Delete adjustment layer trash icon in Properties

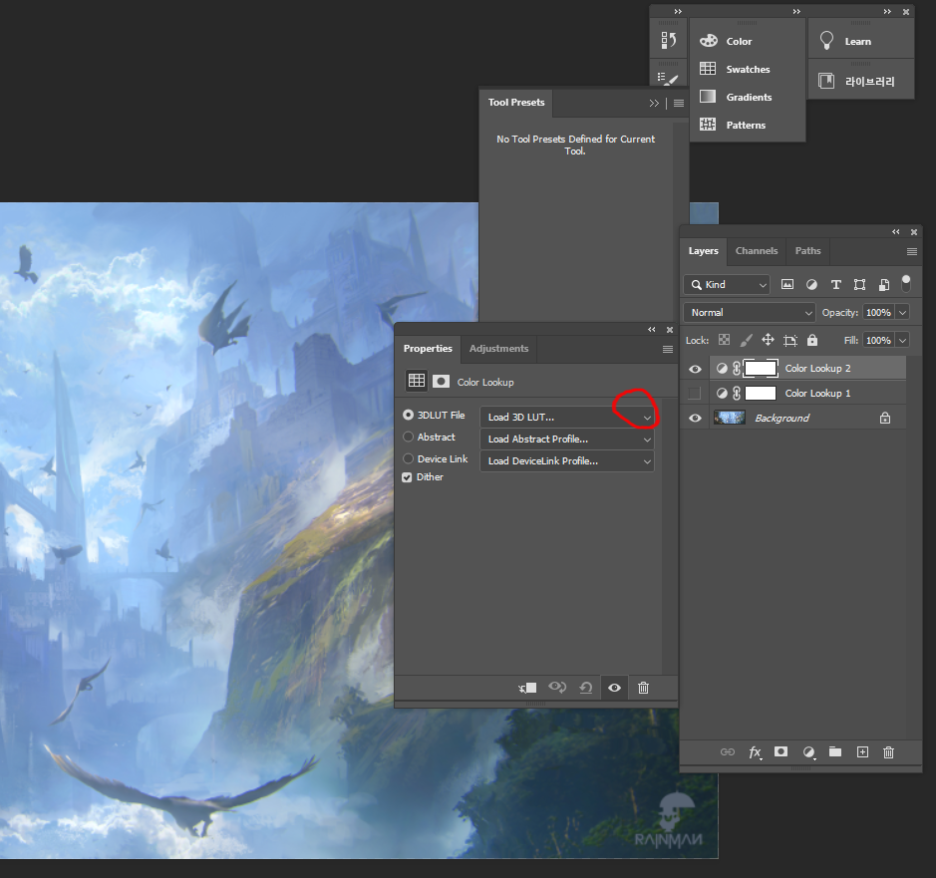[643, 688]
